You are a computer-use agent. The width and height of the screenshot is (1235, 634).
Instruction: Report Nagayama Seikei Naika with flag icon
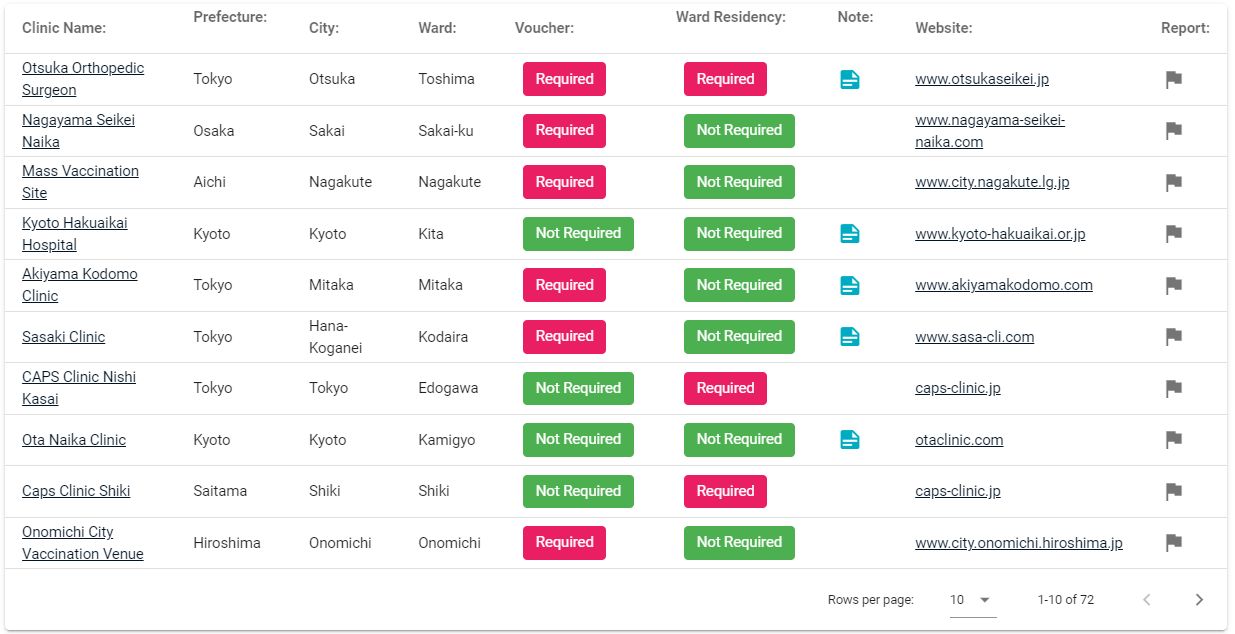pyautogui.click(x=1174, y=131)
